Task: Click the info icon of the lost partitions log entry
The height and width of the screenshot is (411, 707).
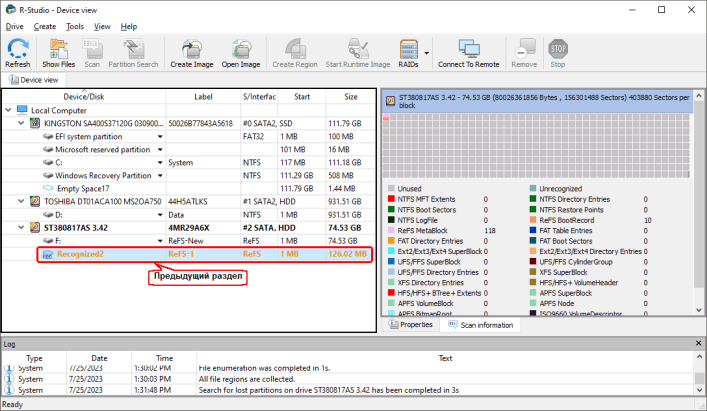Action: tap(9, 390)
